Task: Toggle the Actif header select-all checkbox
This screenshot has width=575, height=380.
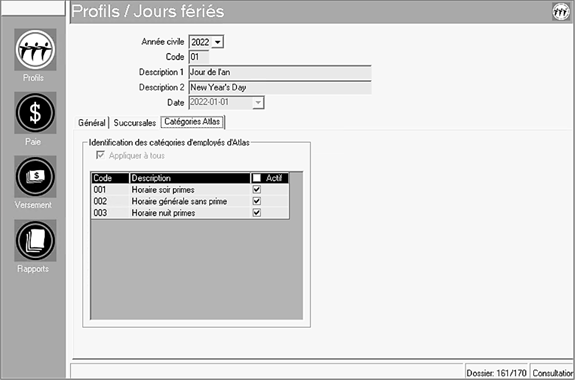Action: tap(257, 178)
